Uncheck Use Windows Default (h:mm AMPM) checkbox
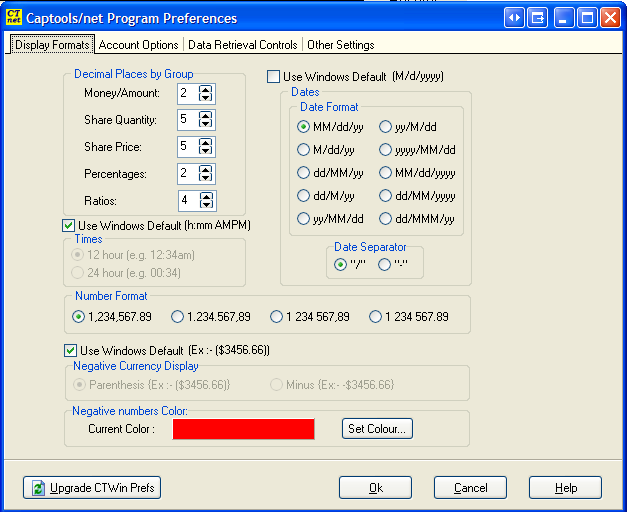Image resolution: width=627 pixels, height=512 pixels. [69, 225]
